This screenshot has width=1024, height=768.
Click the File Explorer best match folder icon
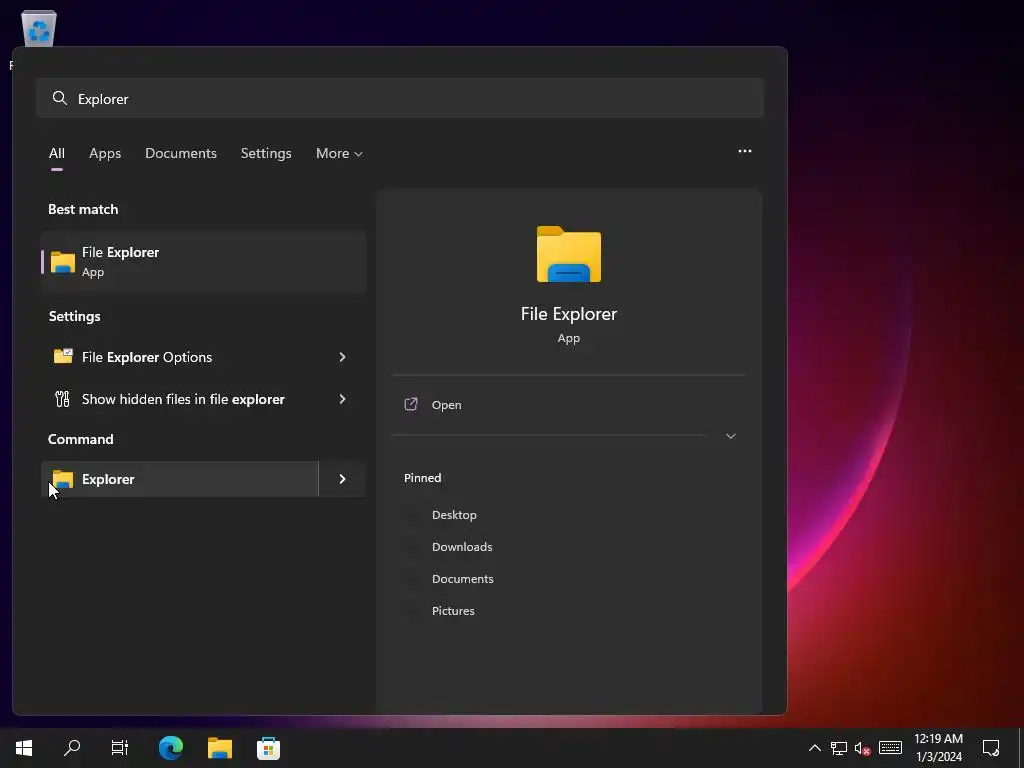pyautogui.click(x=63, y=262)
